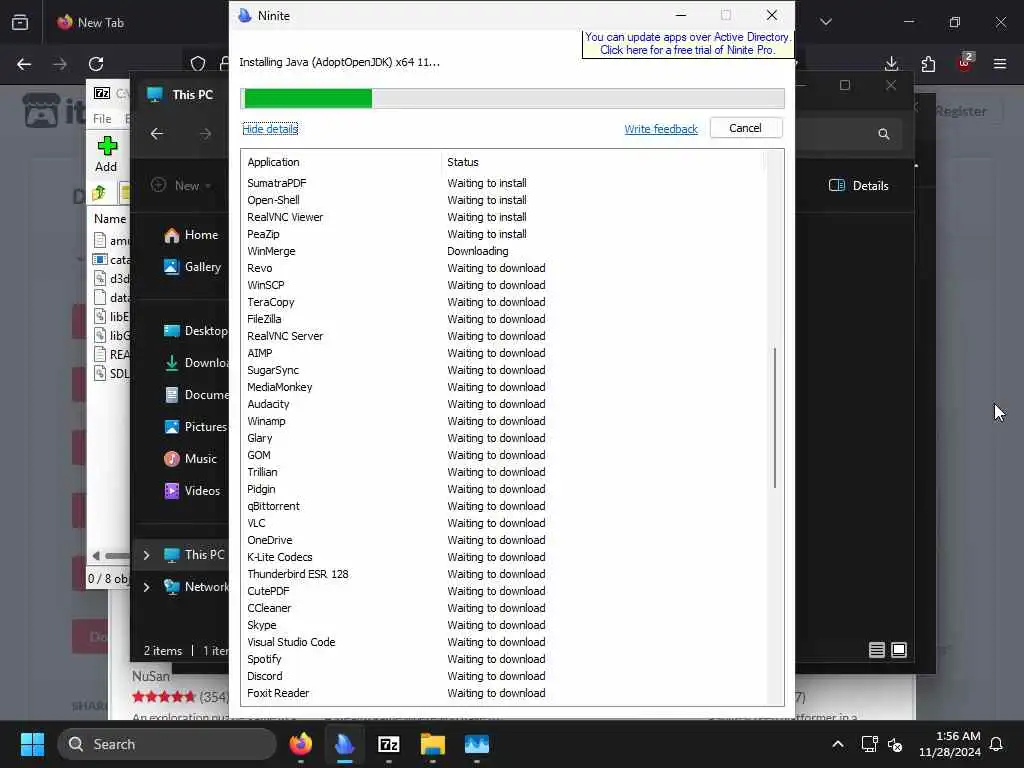Click the Downloads arrow icon in Explorer

pyautogui.click(x=172, y=363)
